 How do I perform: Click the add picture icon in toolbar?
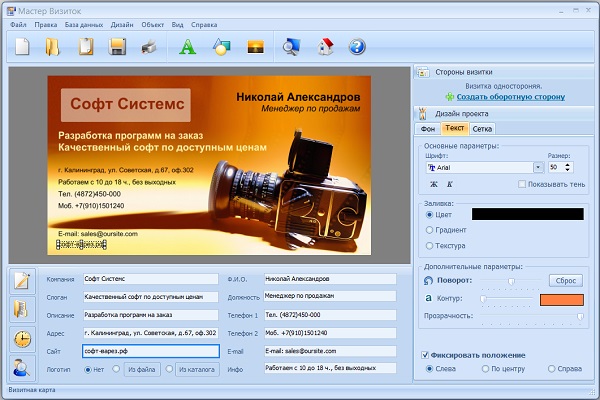pyautogui.click(x=254, y=46)
